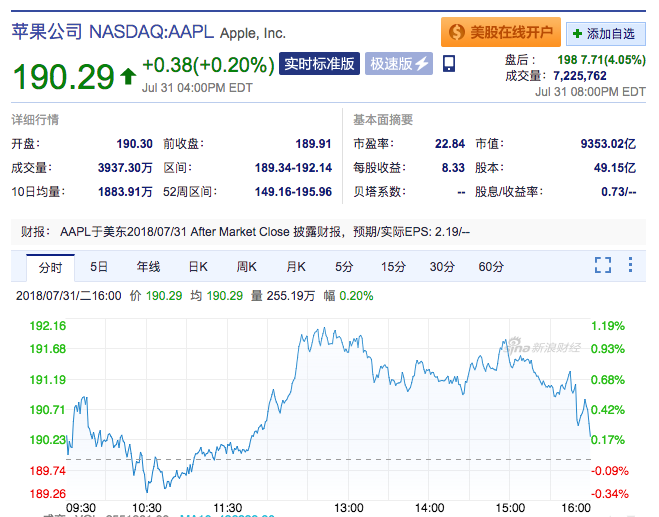Click the 13:00 time axis label
Viewport: 659px width, 517px height.
[x=348, y=508]
